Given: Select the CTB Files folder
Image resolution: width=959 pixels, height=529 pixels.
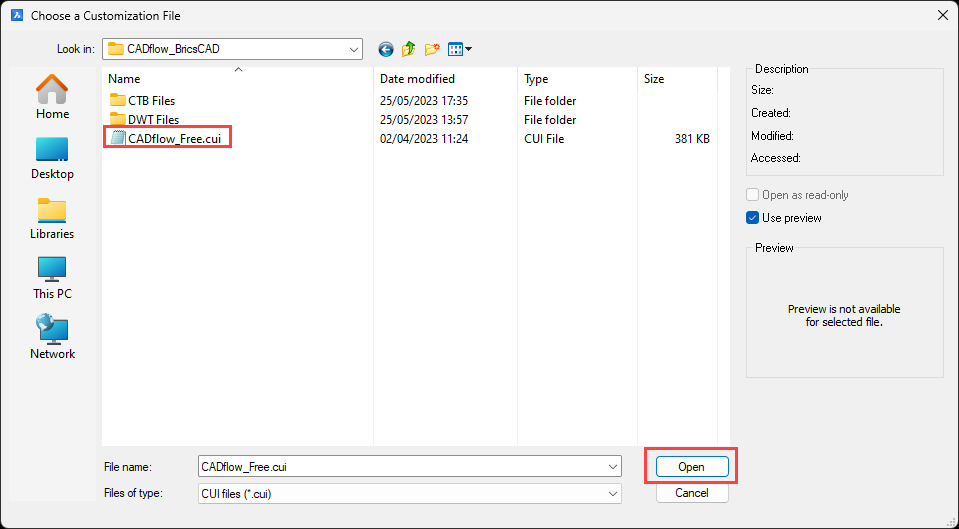Looking at the screenshot, I should click(x=143, y=101).
